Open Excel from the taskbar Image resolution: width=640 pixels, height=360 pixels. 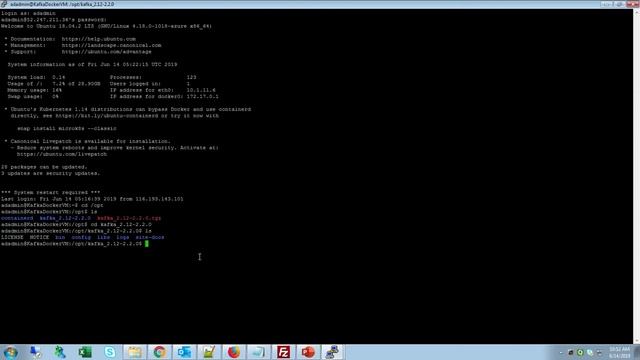pyautogui.click(x=85, y=352)
